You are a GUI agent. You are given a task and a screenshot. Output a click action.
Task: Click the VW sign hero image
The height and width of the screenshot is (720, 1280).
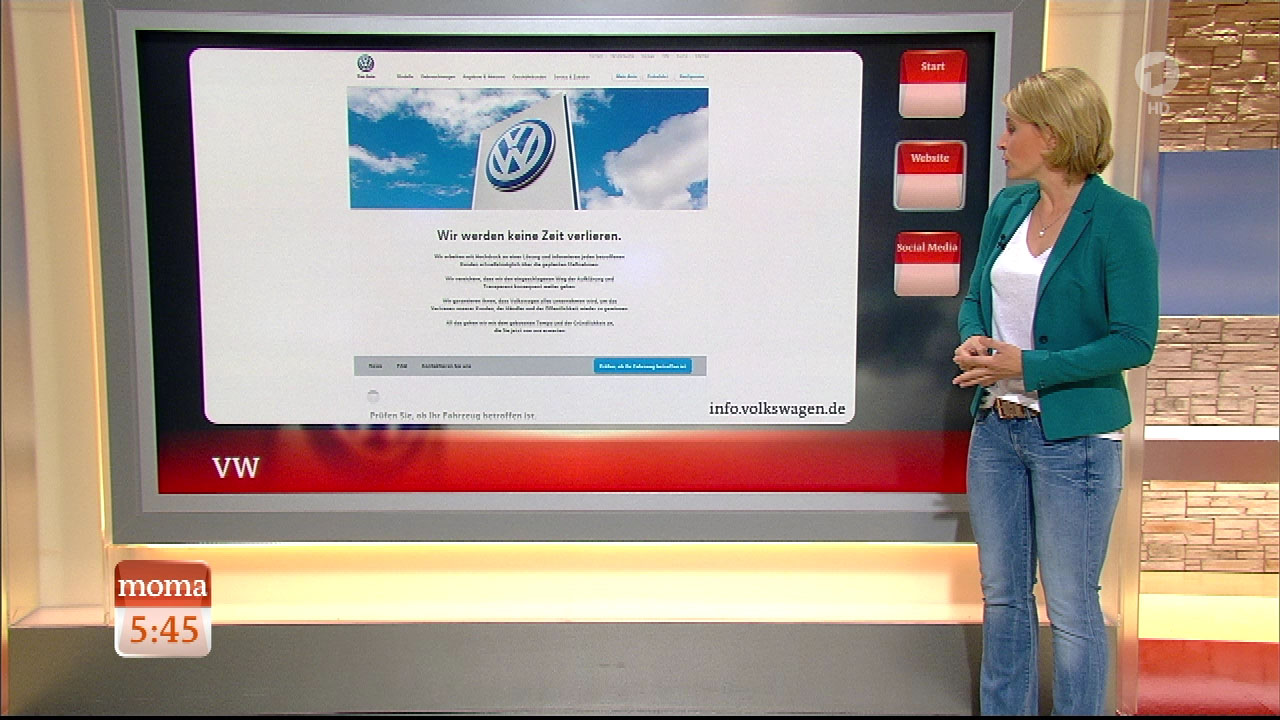(528, 149)
